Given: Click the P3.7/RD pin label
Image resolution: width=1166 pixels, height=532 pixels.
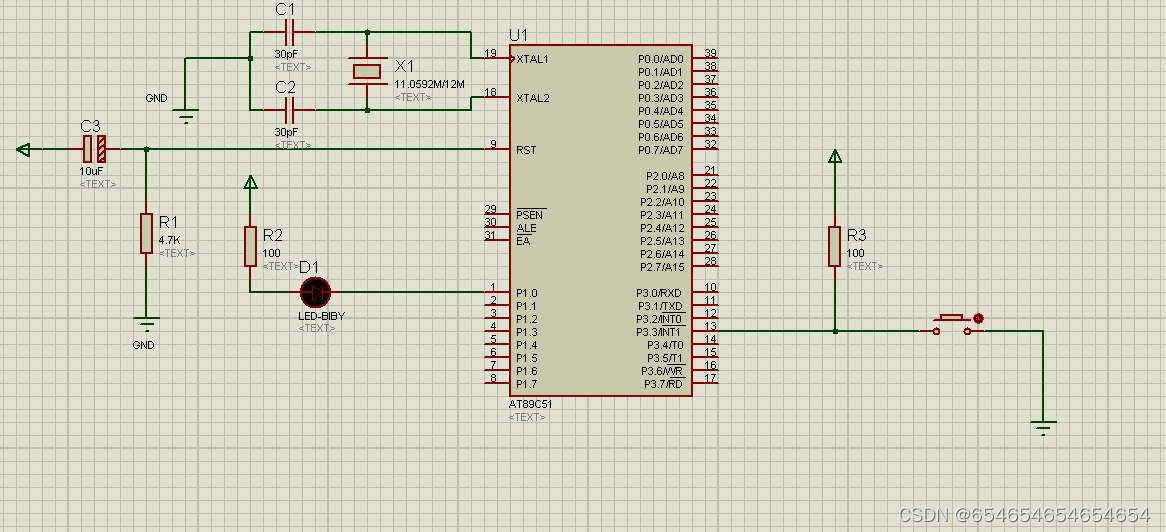Looking at the screenshot, I should pyautogui.click(x=663, y=384).
